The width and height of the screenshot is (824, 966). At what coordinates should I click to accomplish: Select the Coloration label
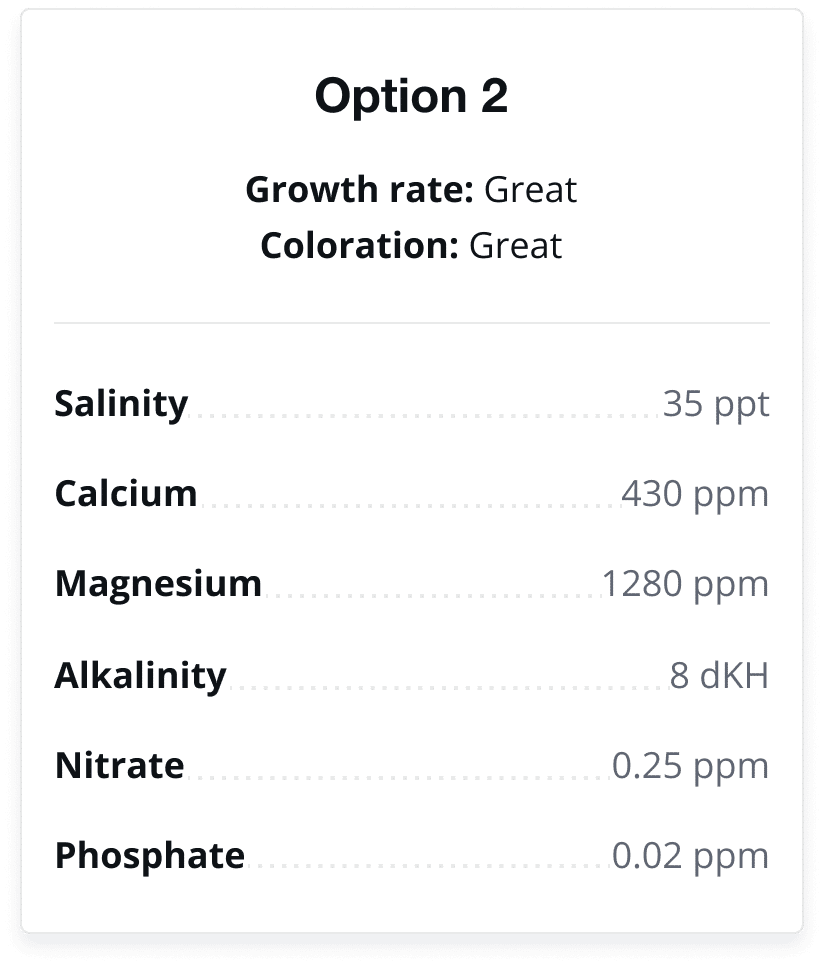(x=360, y=245)
